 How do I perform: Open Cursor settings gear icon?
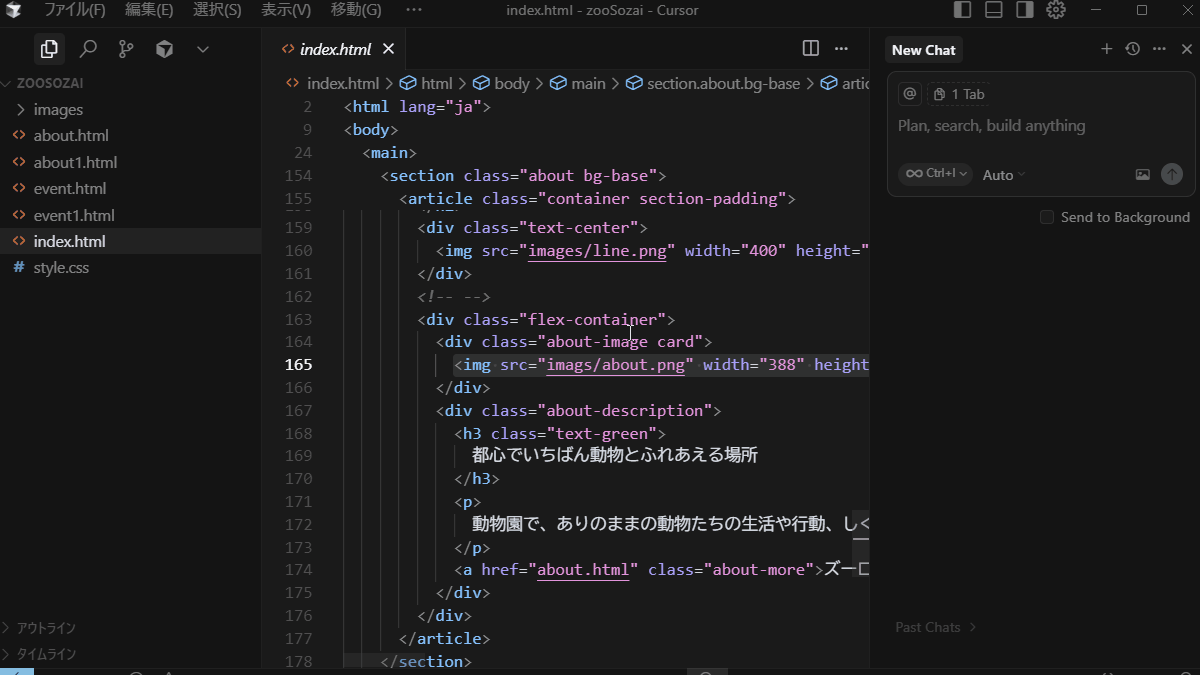(x=1056, y=10)
